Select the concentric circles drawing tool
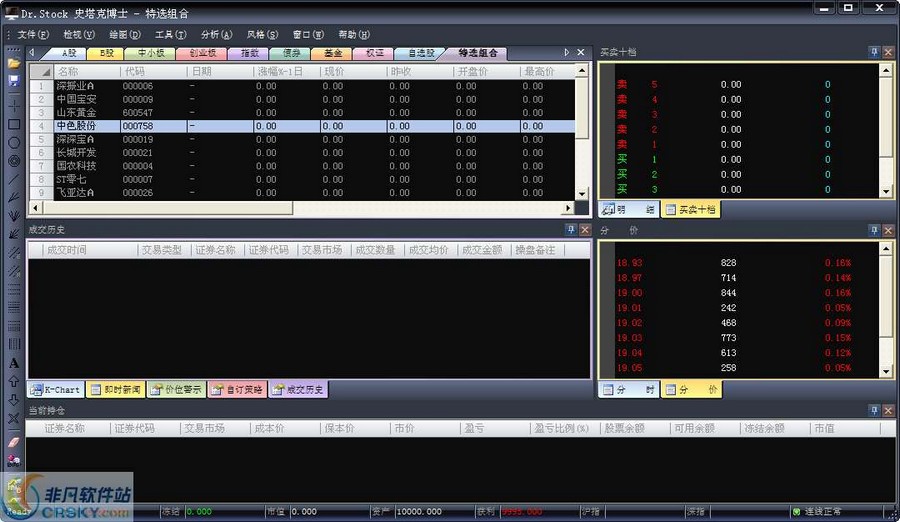Image resolution: width=900 pixels, height=522 pixels. pyautogui.click(x=14, y=161)
